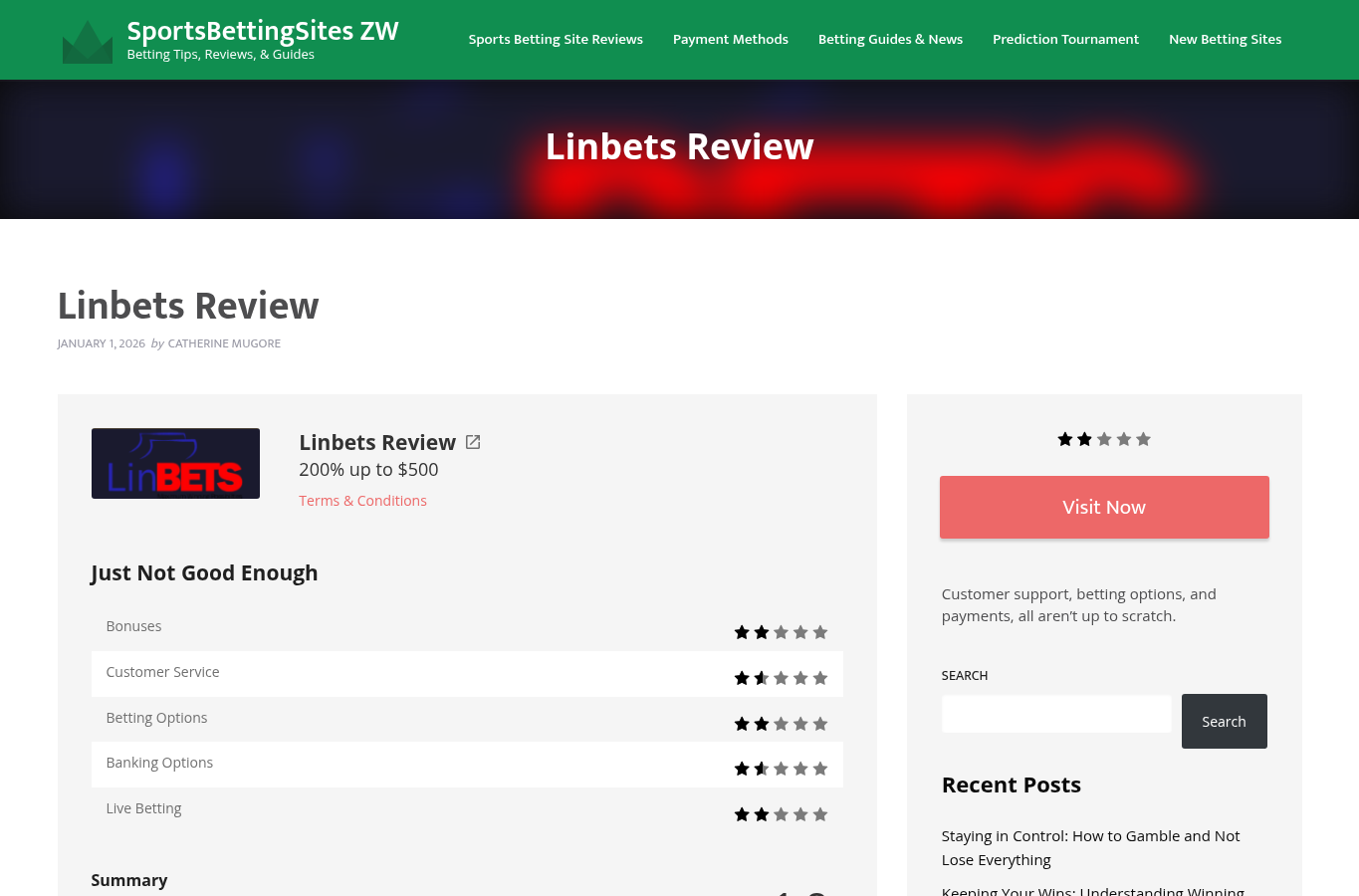Image resolution: width=1359 pixels, height=896 pixels.
Task: Click the Banking Options star rating
Action: 781,769
